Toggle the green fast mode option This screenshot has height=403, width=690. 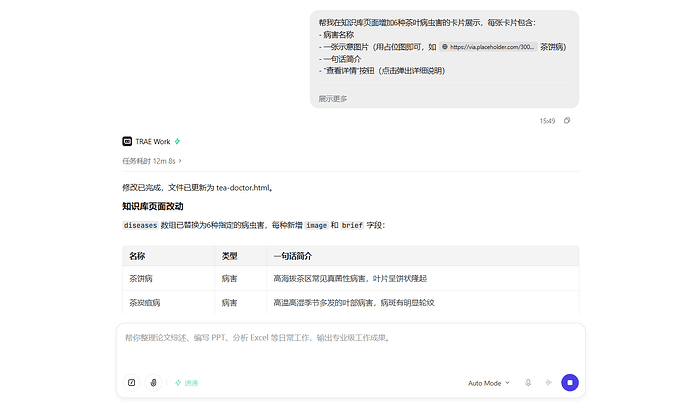[x=187, y=383]
